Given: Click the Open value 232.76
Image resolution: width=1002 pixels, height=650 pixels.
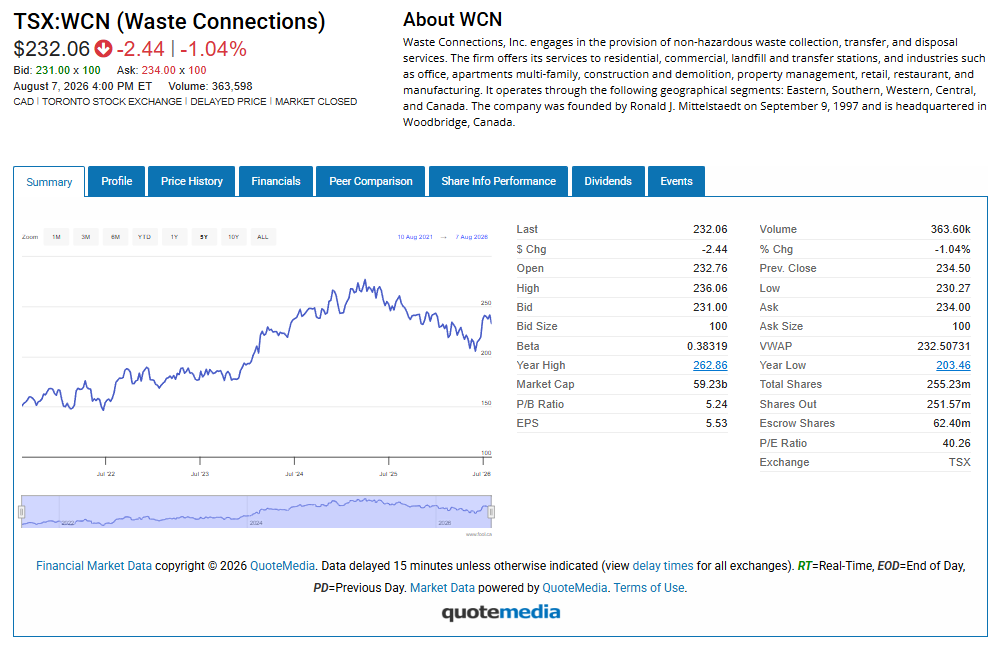Looking at the screenshot, I should [710, 268].
